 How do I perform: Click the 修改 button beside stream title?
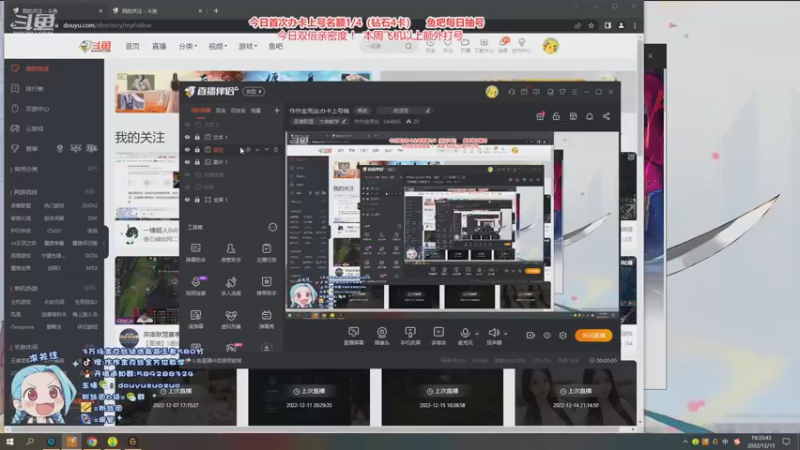(362, 110)
